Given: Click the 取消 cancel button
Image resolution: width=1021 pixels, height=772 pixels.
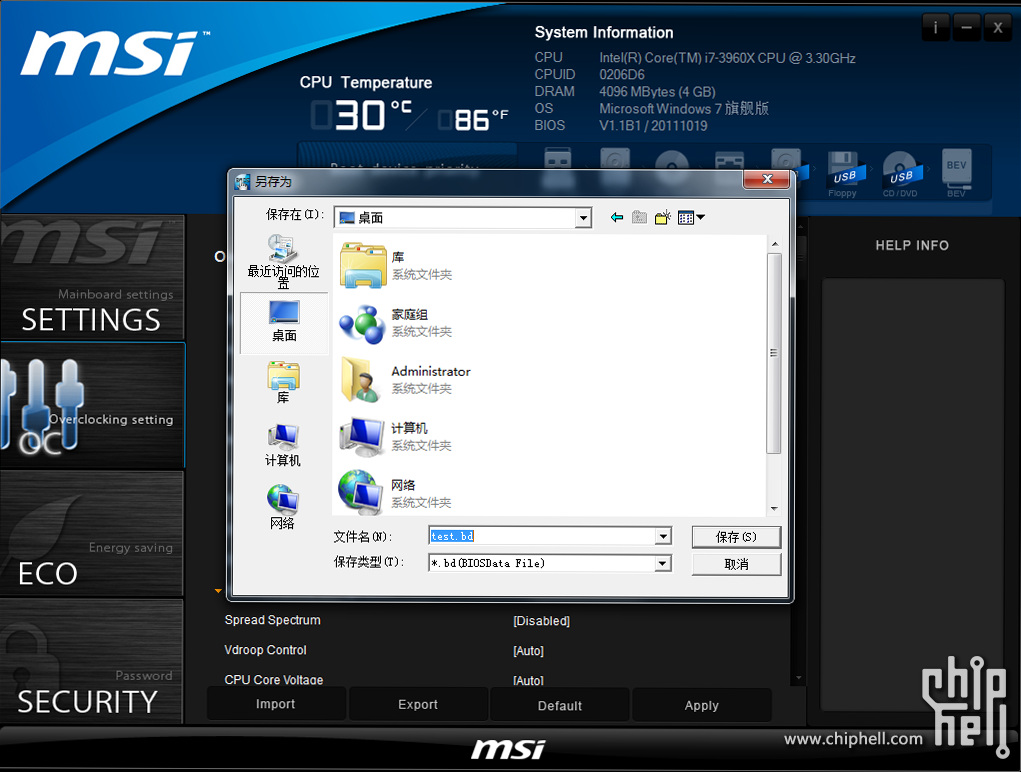Looking at the screenshot, I should point(736,564).
